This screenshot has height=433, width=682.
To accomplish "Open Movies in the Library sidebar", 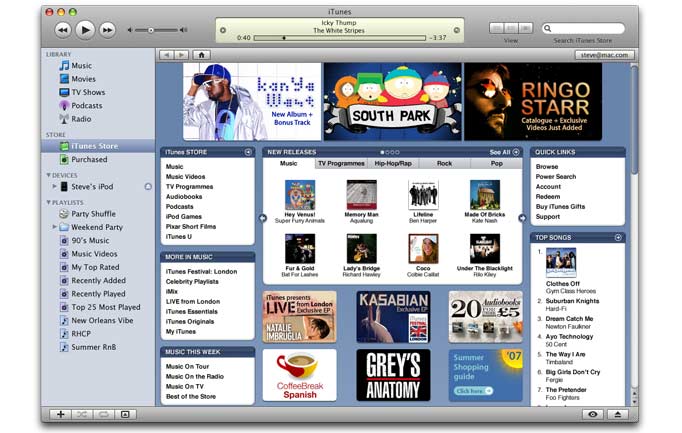I will pos(83,79).
